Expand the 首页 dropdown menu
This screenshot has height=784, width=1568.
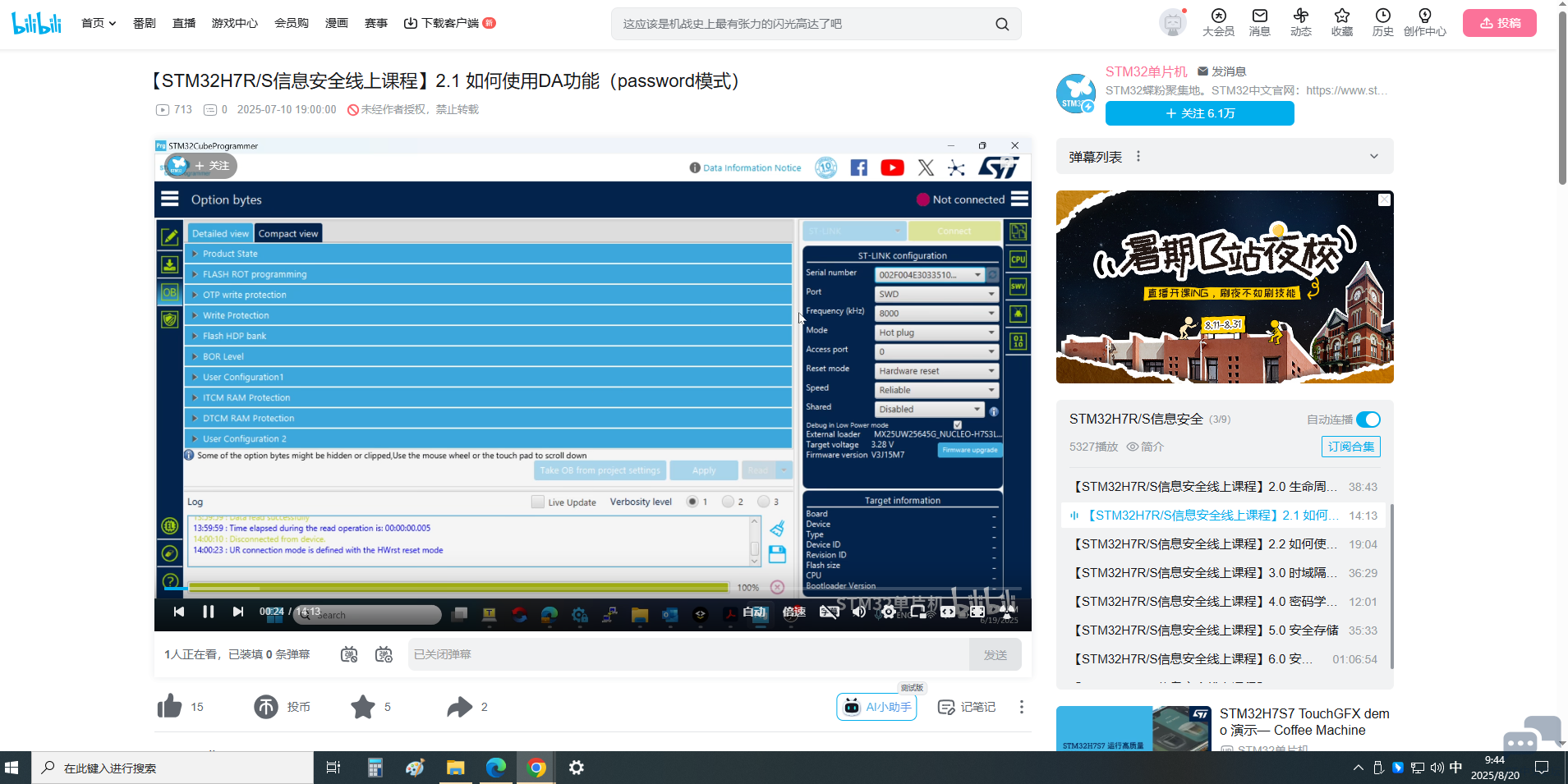(99, 23)
